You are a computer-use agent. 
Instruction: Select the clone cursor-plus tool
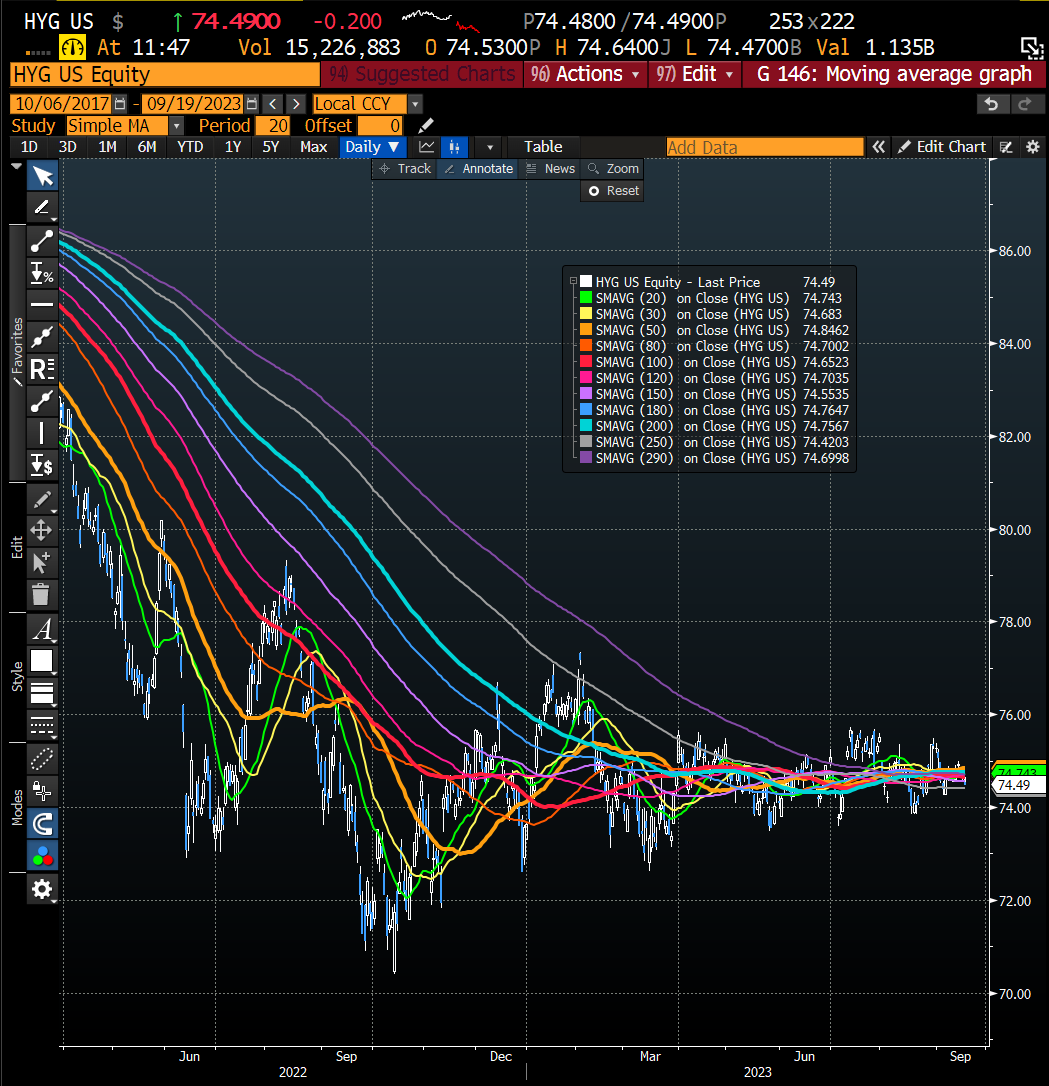[42, 562]
